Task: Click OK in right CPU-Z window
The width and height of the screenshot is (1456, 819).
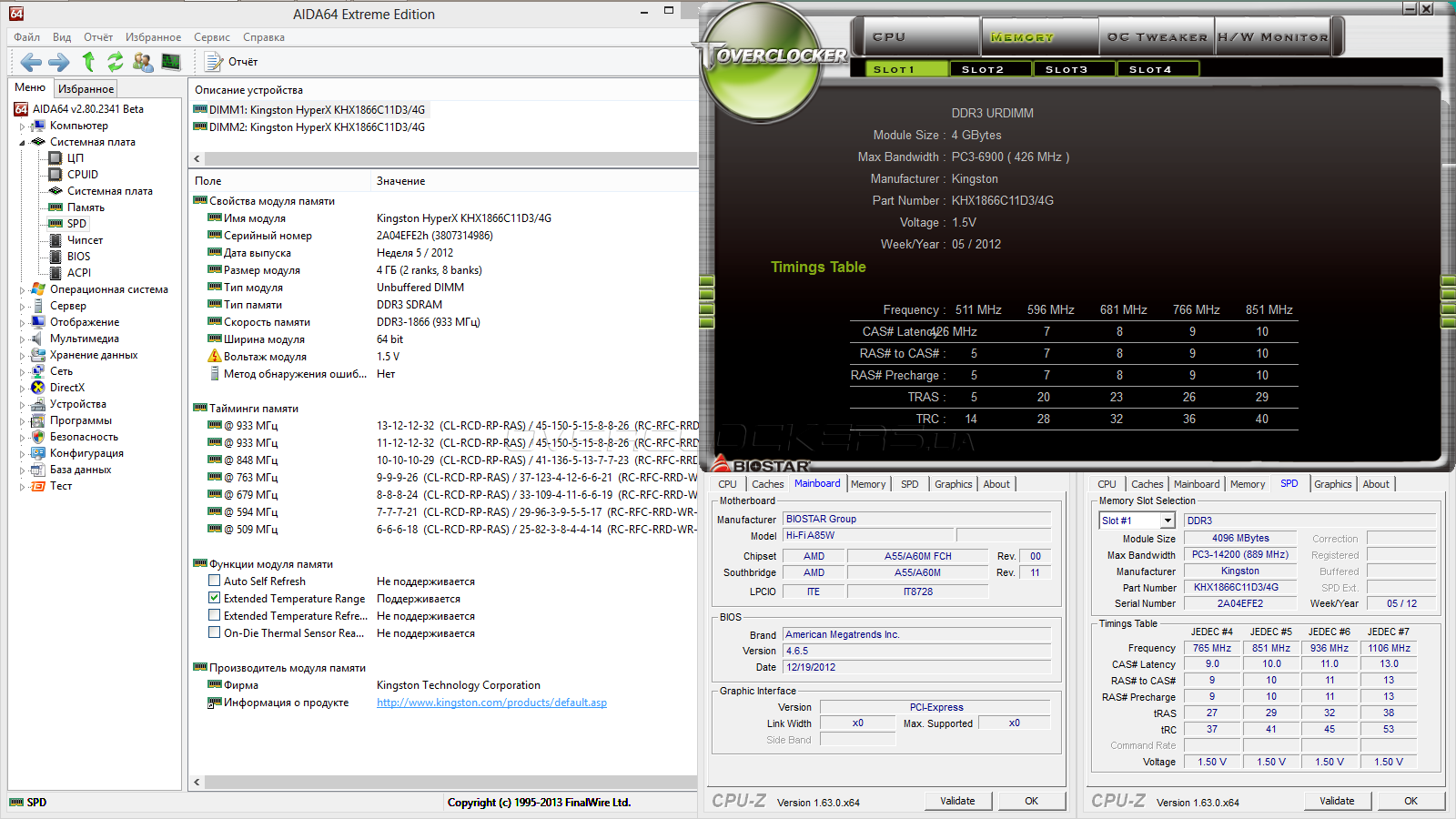Action: [1410, 801]
